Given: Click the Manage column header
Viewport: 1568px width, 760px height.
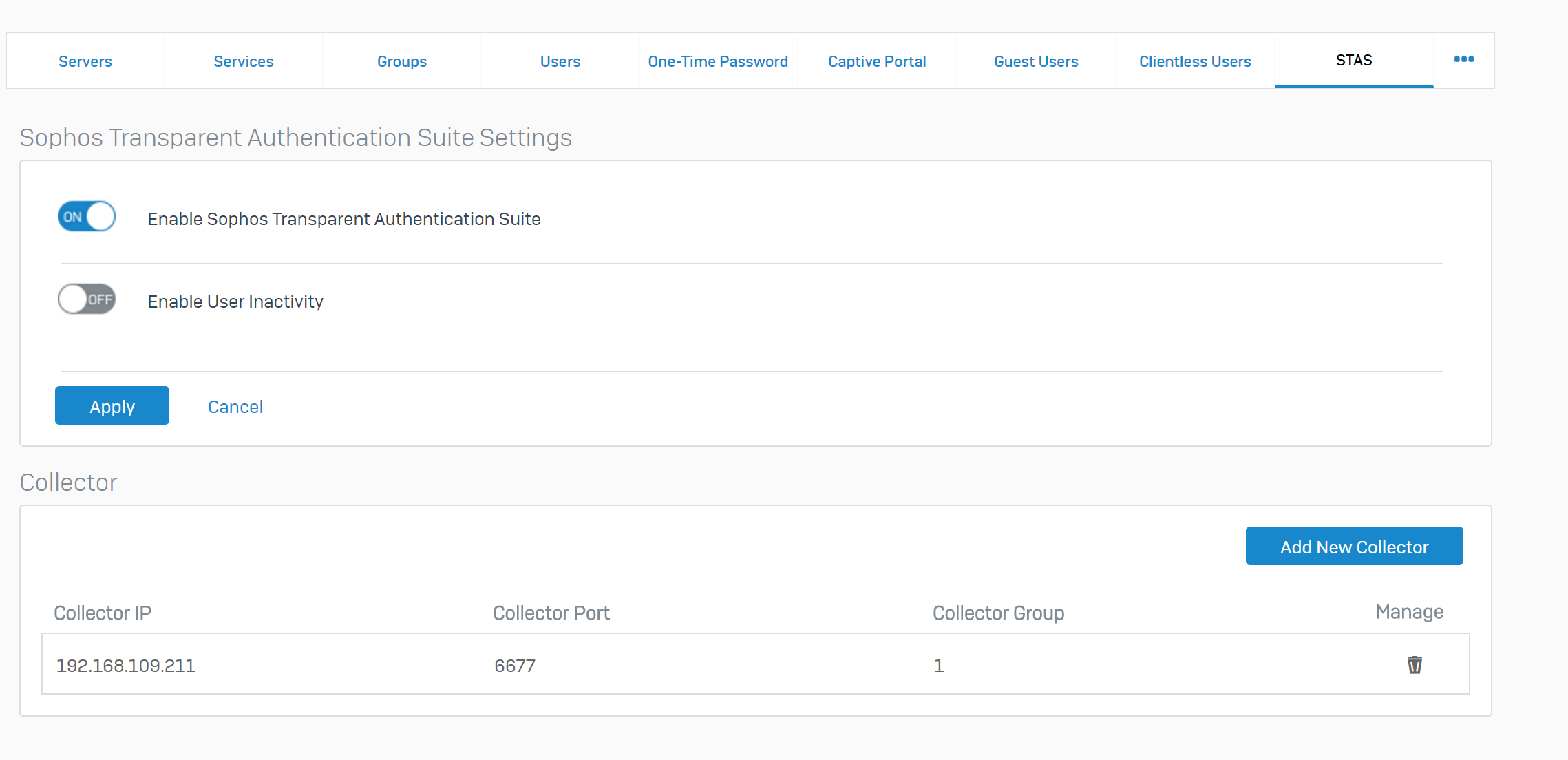Looking at the screenshot, I should (x=1410, y=612).
